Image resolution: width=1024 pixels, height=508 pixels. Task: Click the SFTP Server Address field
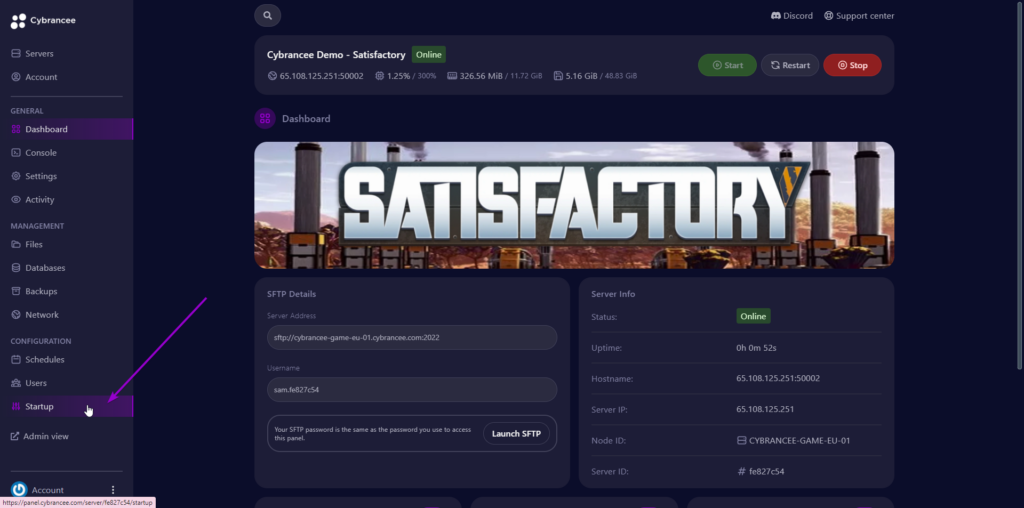tap(412, 338)
